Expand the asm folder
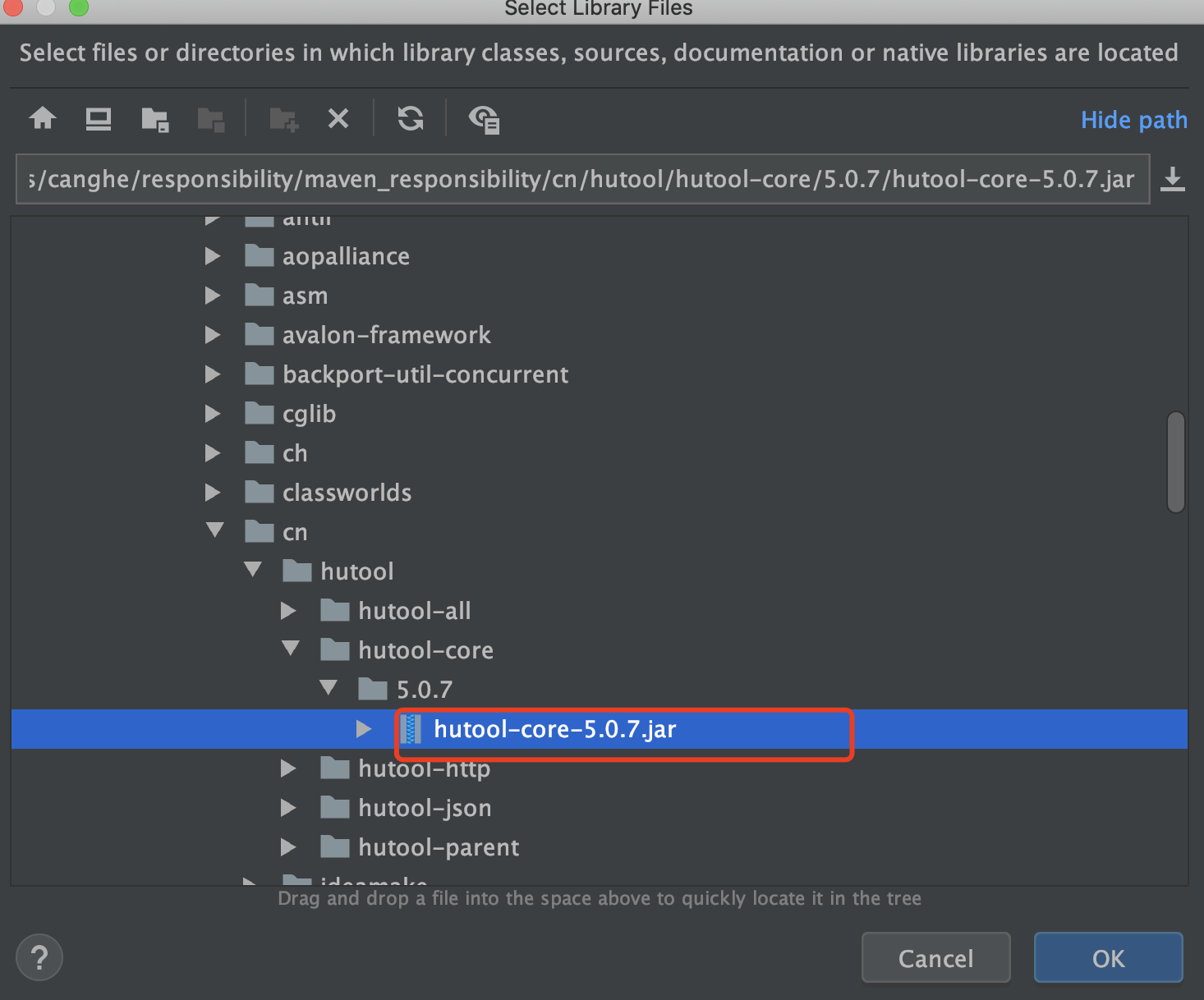Image resolution: width=1204 pixels, height=1000 pixels. tap(213, 296)
